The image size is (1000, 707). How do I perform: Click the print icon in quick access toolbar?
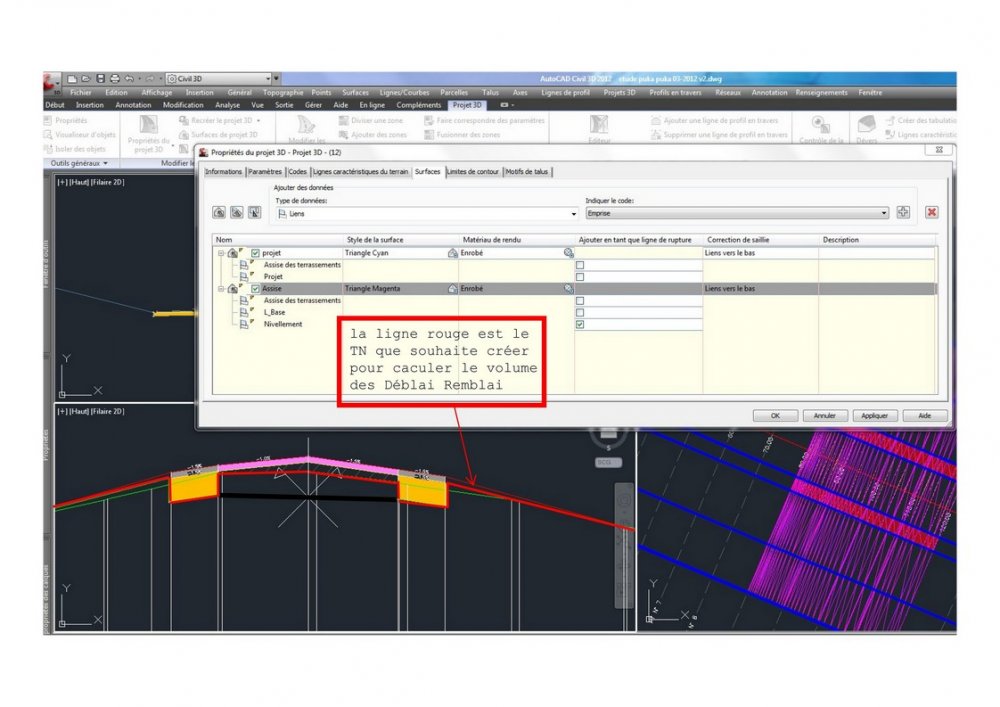[115, 78]
